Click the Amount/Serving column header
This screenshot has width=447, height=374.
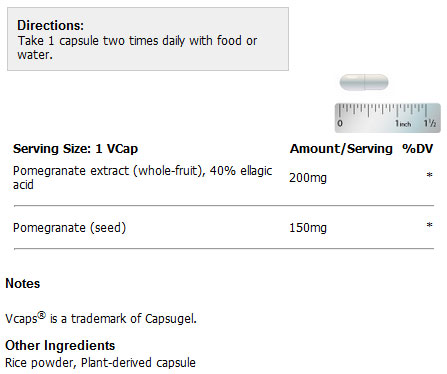click(341, 149)
